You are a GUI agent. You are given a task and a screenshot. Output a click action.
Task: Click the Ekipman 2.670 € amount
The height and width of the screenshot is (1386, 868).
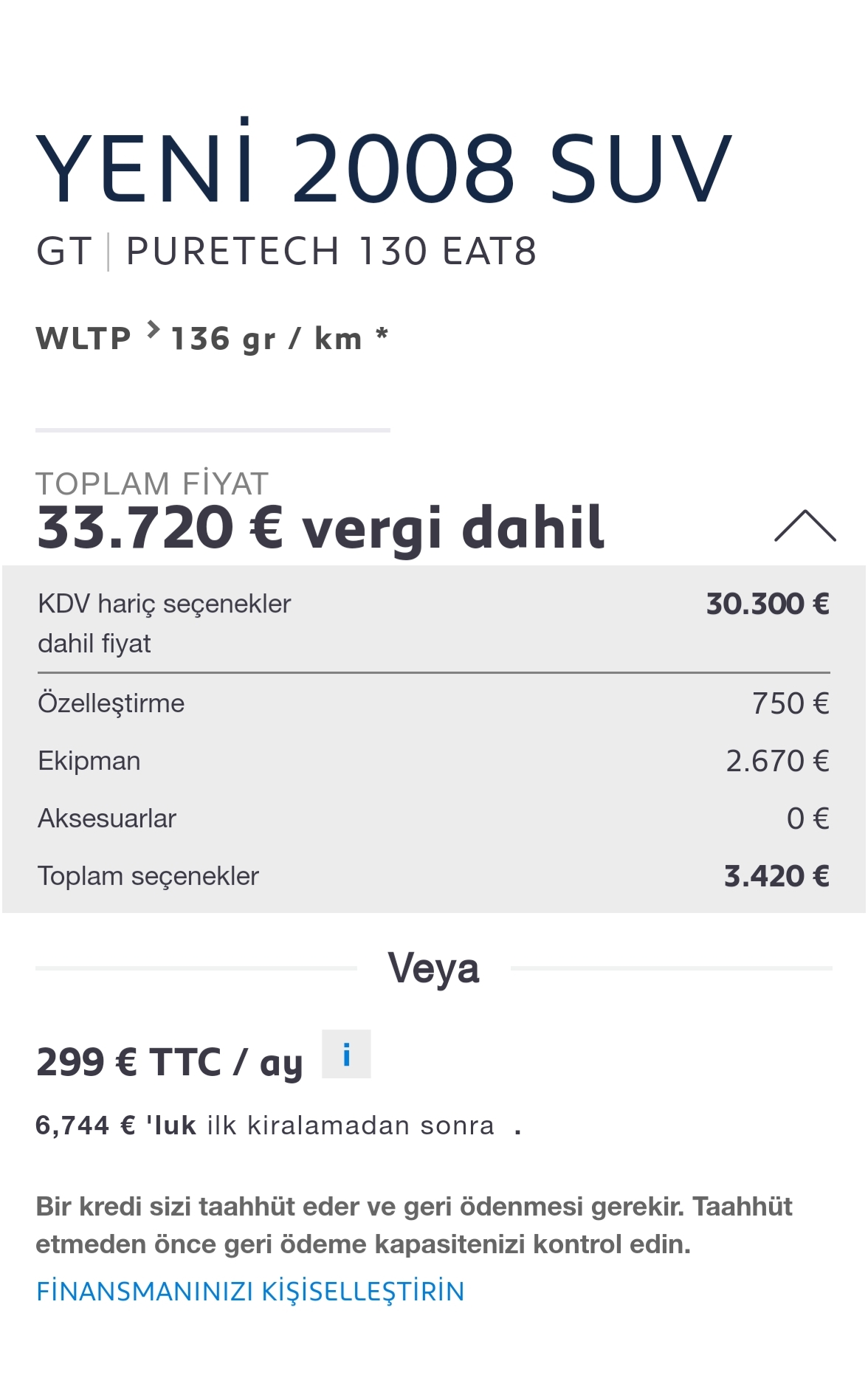click(x=777, y=761)
